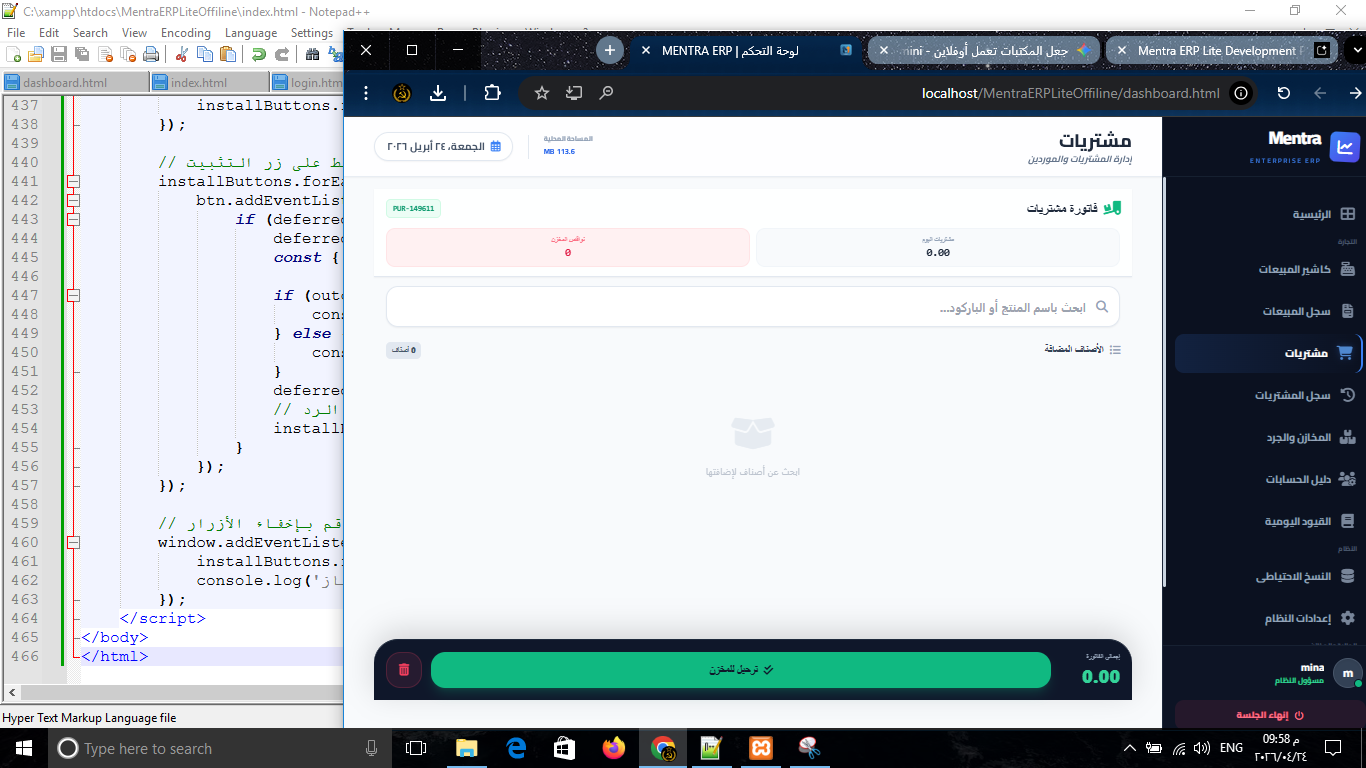The width and height of the screenshot is (1366, 768).
Task: Click the New file icon in Notepad++ toolbar
Action: 14,54
